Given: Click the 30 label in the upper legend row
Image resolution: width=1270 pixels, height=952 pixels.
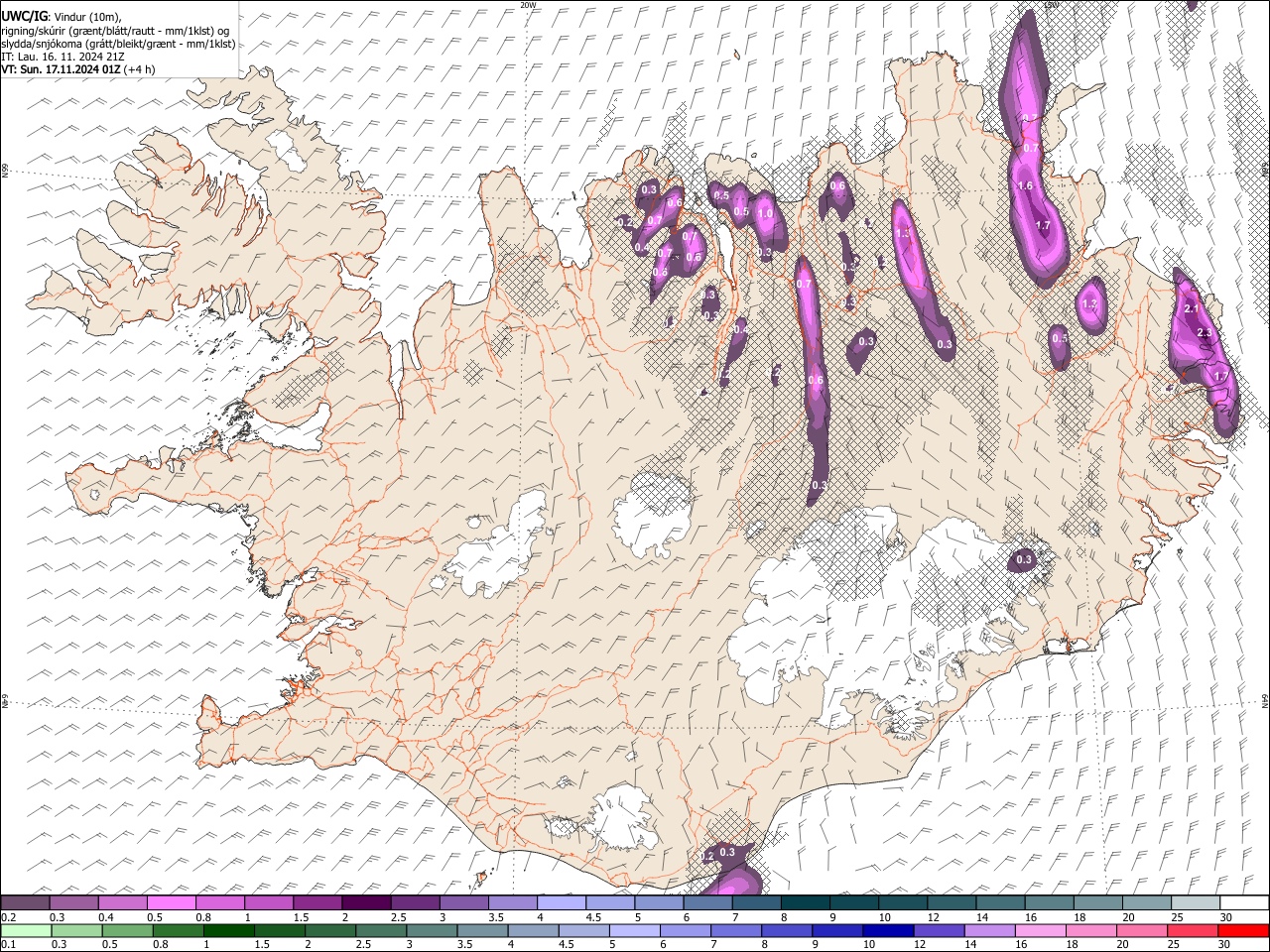Looking at the screenshot, I should click(1225, 917).
